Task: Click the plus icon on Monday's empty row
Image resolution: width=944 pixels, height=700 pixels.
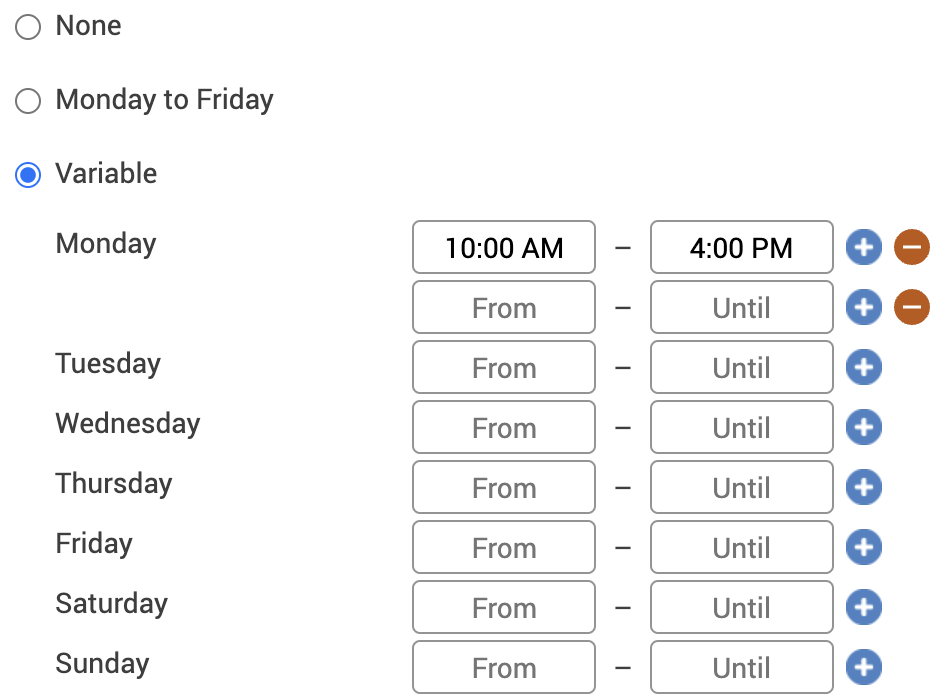Action: click(x=864, y=307)
